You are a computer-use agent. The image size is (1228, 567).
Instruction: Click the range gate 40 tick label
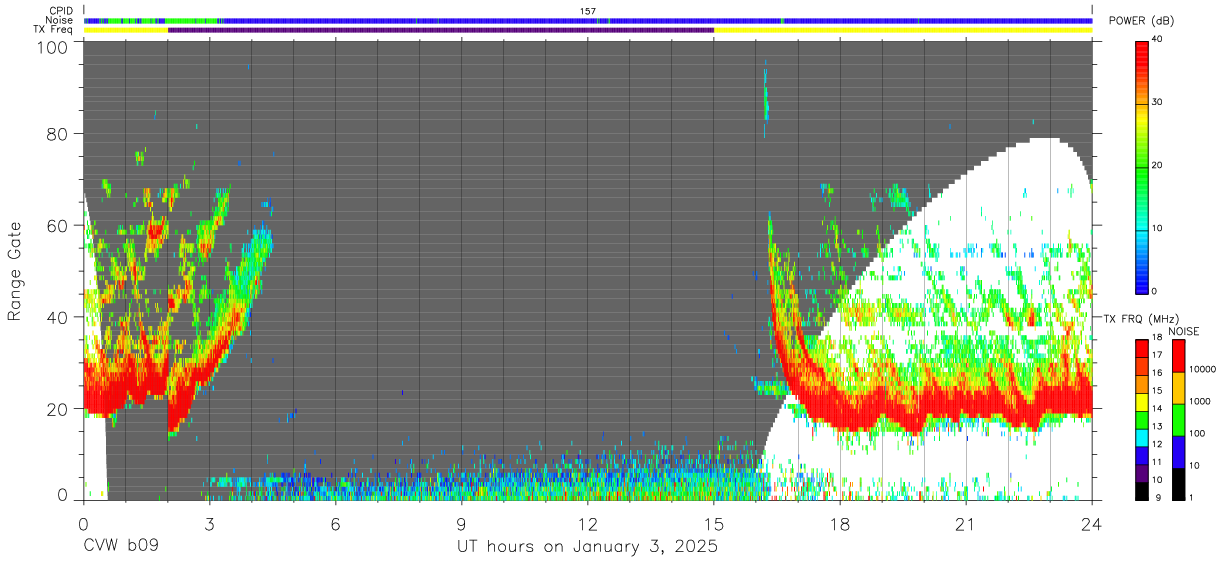[56, 317]
